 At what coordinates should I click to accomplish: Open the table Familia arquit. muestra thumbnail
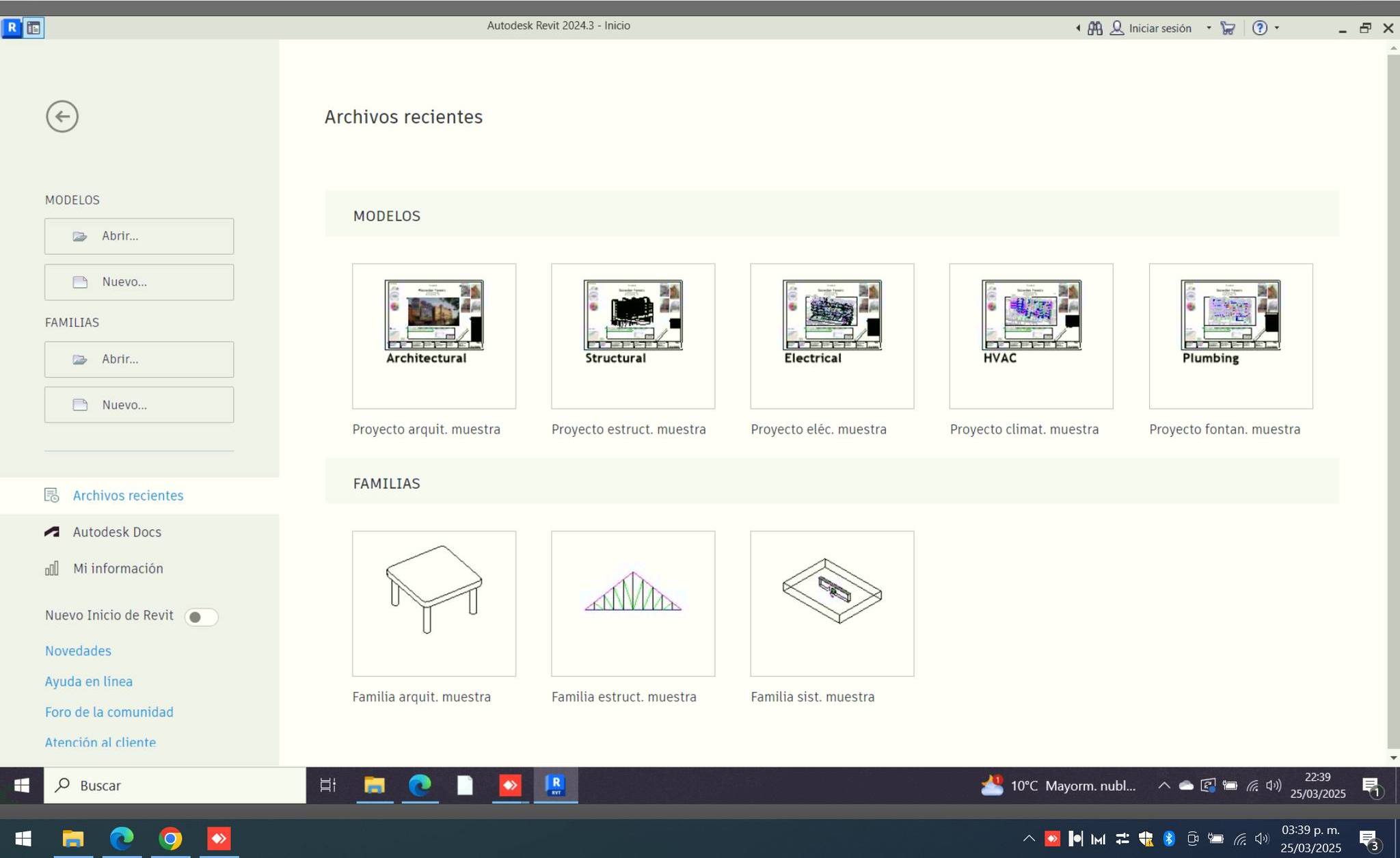[x=434, y=604]
